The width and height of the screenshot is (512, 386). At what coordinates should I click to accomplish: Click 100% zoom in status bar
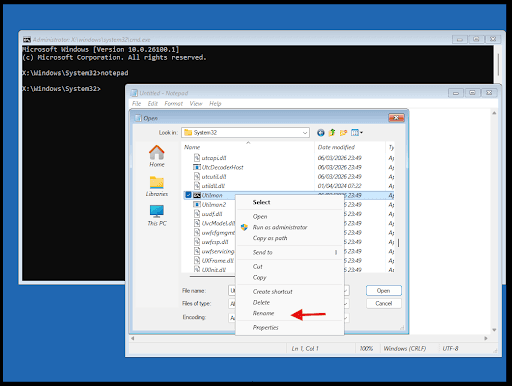(366, 349)
